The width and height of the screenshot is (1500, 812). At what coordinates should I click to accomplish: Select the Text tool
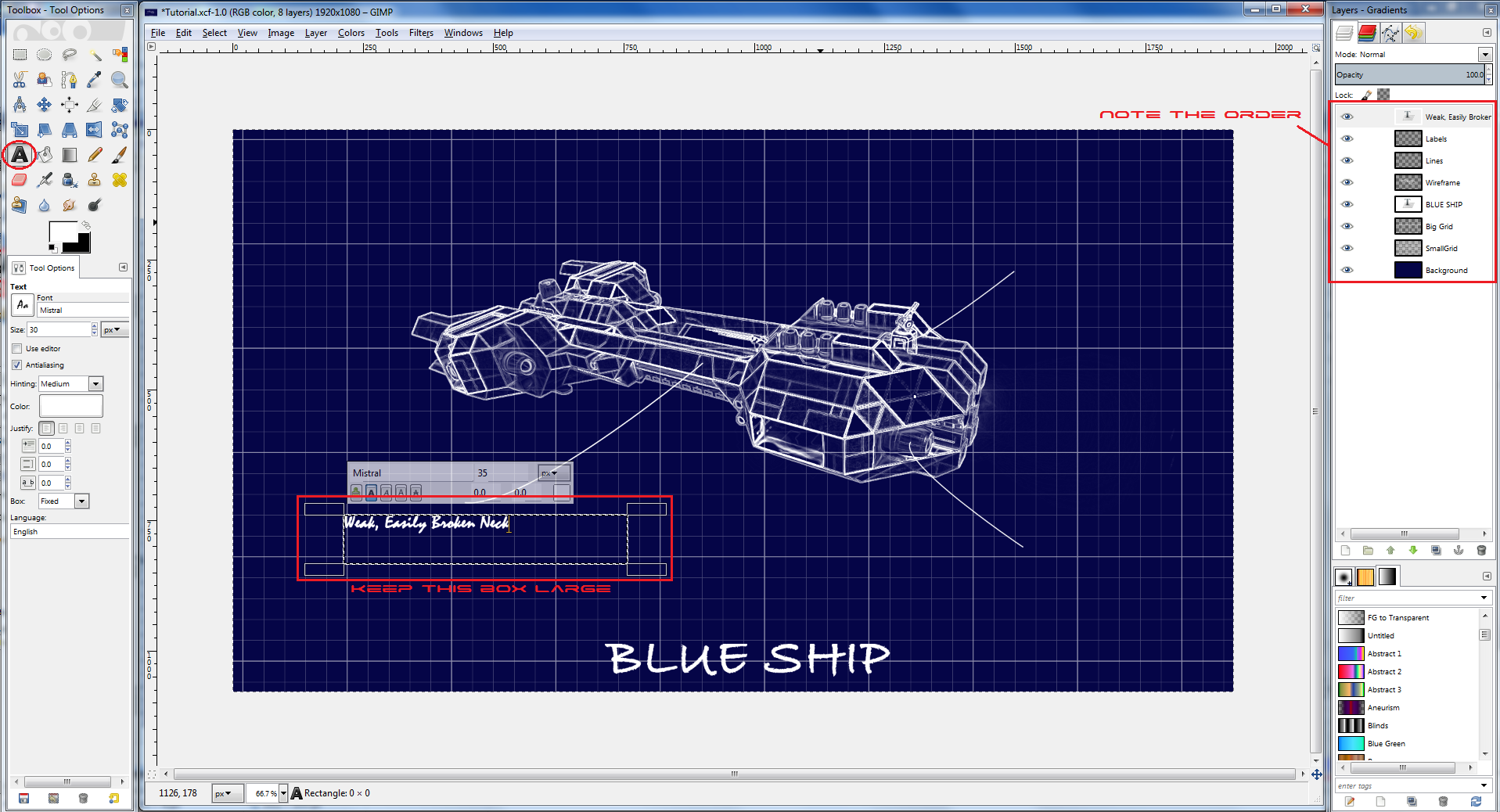point(20,155)
